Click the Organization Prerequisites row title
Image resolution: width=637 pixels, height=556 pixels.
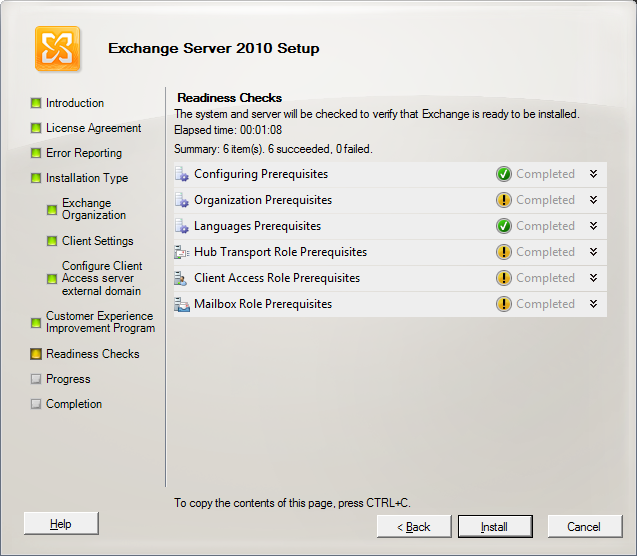pyautogui.click(x=263, y=200)
